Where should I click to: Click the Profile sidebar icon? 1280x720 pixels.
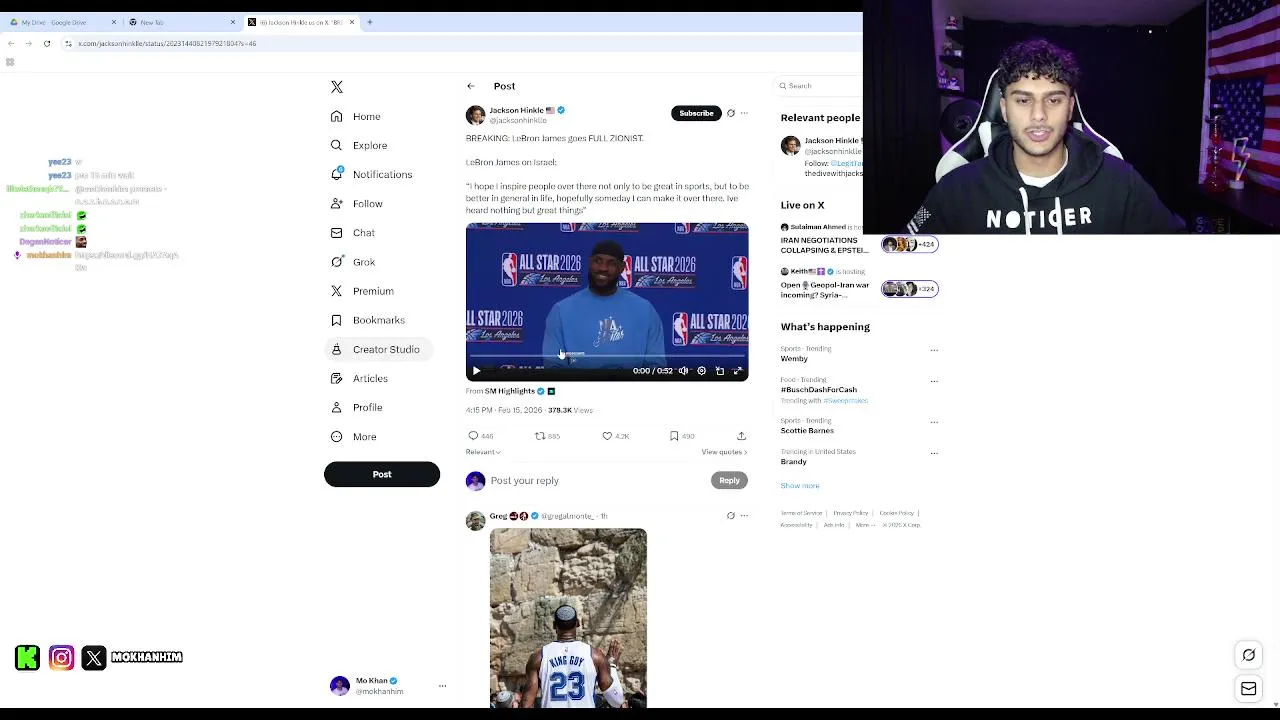point(337,407)
